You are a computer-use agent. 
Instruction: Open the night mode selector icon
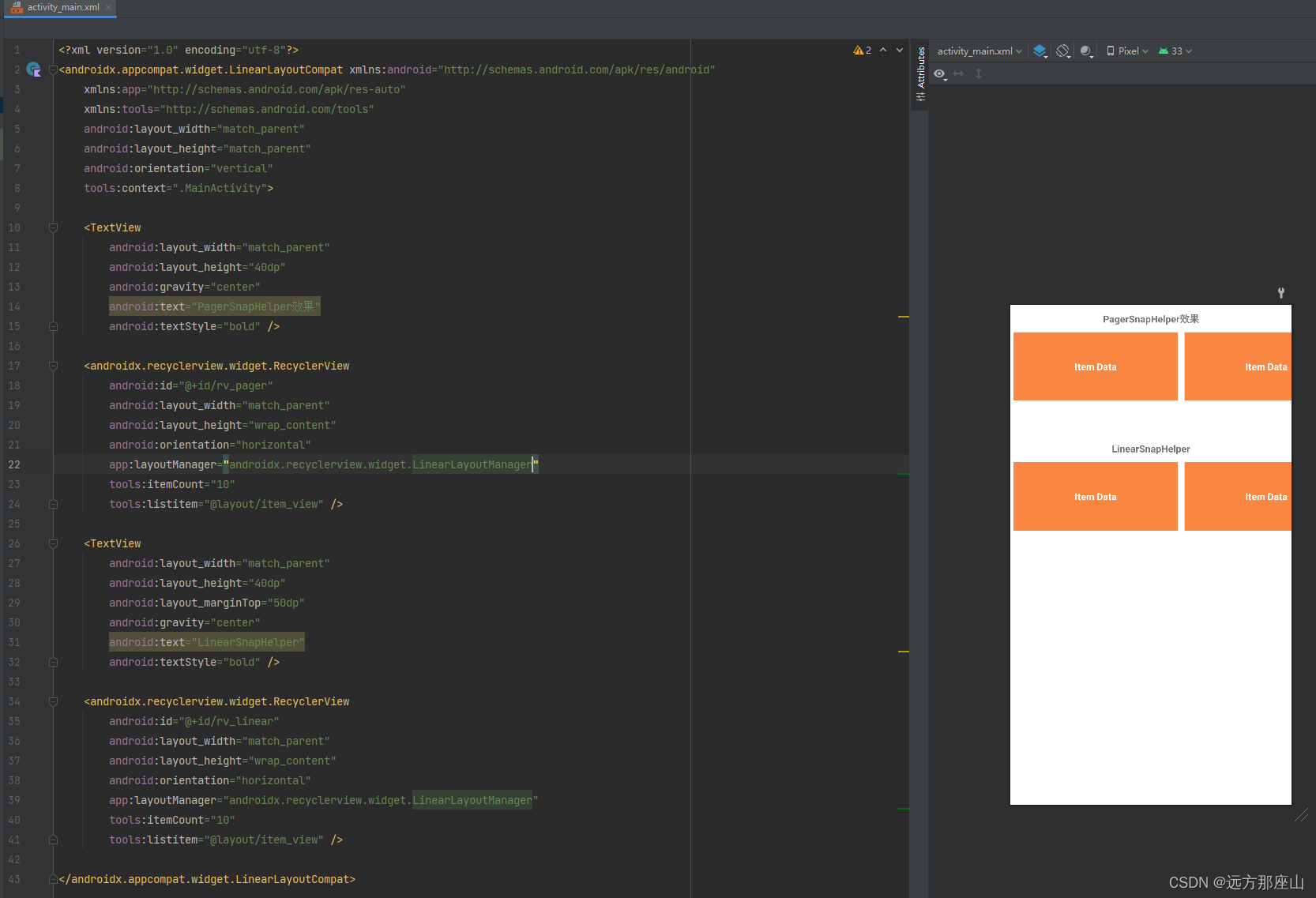pyautogui.click(x=1087, y=51)
